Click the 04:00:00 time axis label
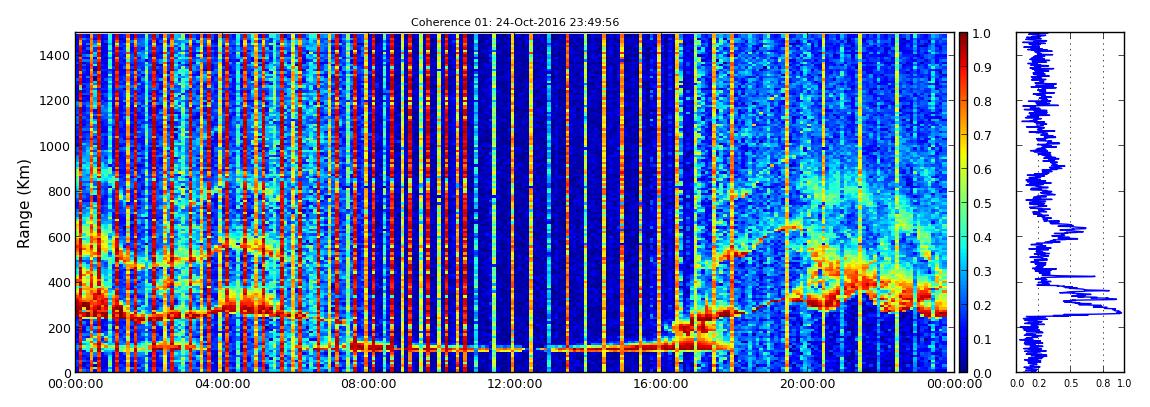 click(221, 384)
